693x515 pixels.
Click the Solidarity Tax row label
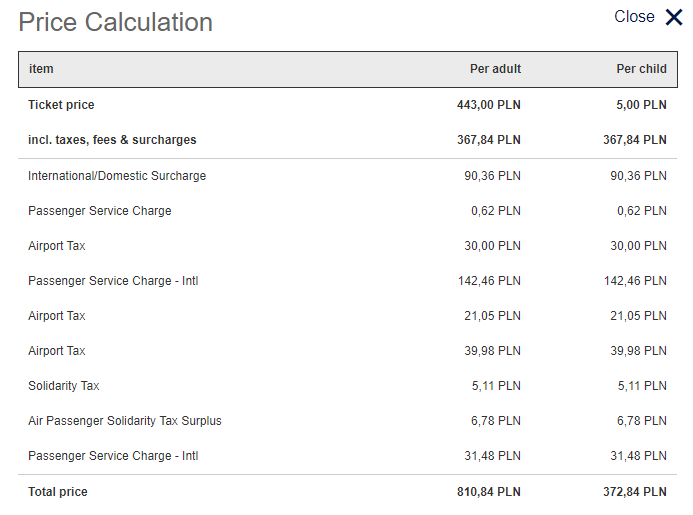[x=64, y=385]
